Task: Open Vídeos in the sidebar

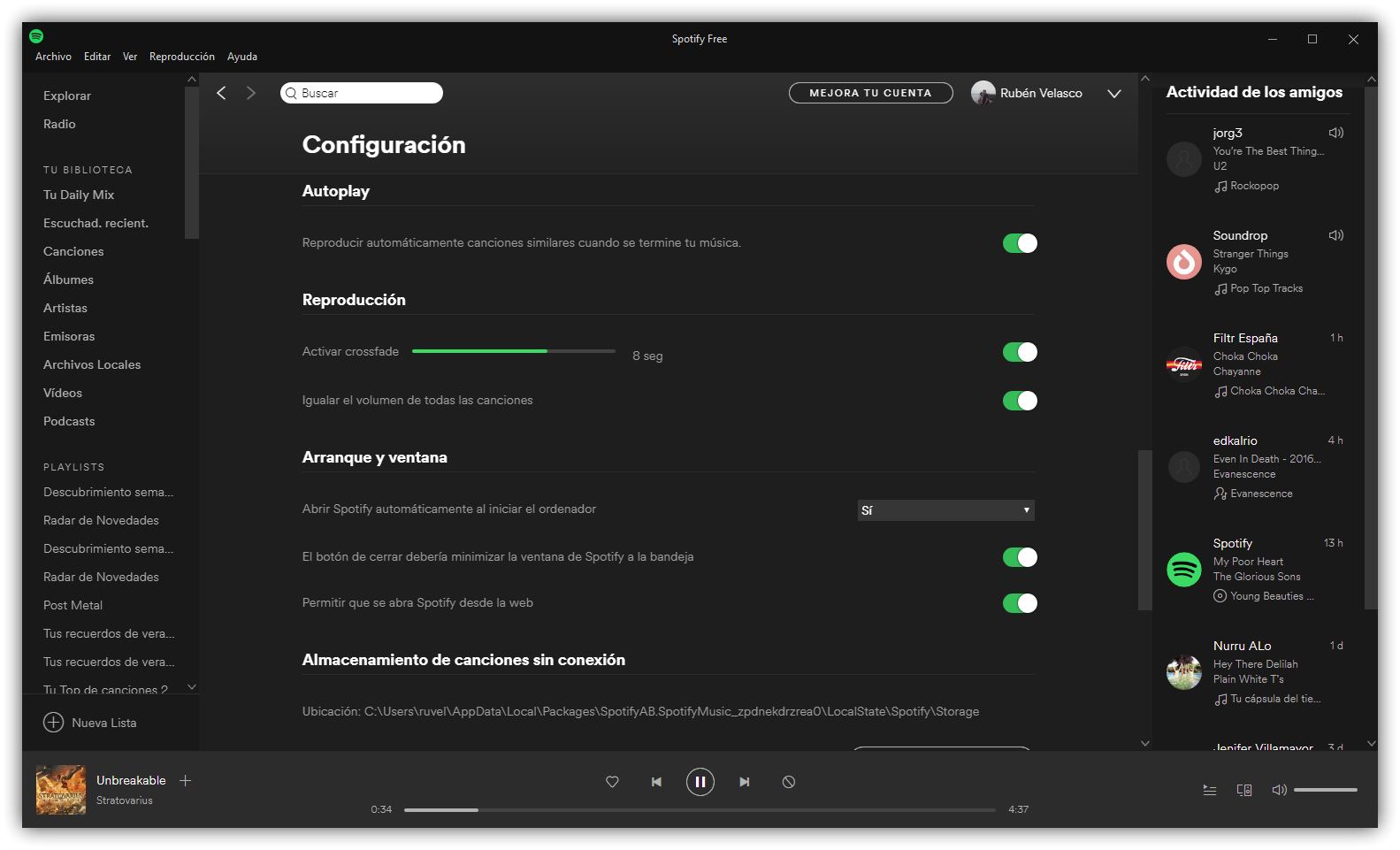Action: [x=63, y=393]
